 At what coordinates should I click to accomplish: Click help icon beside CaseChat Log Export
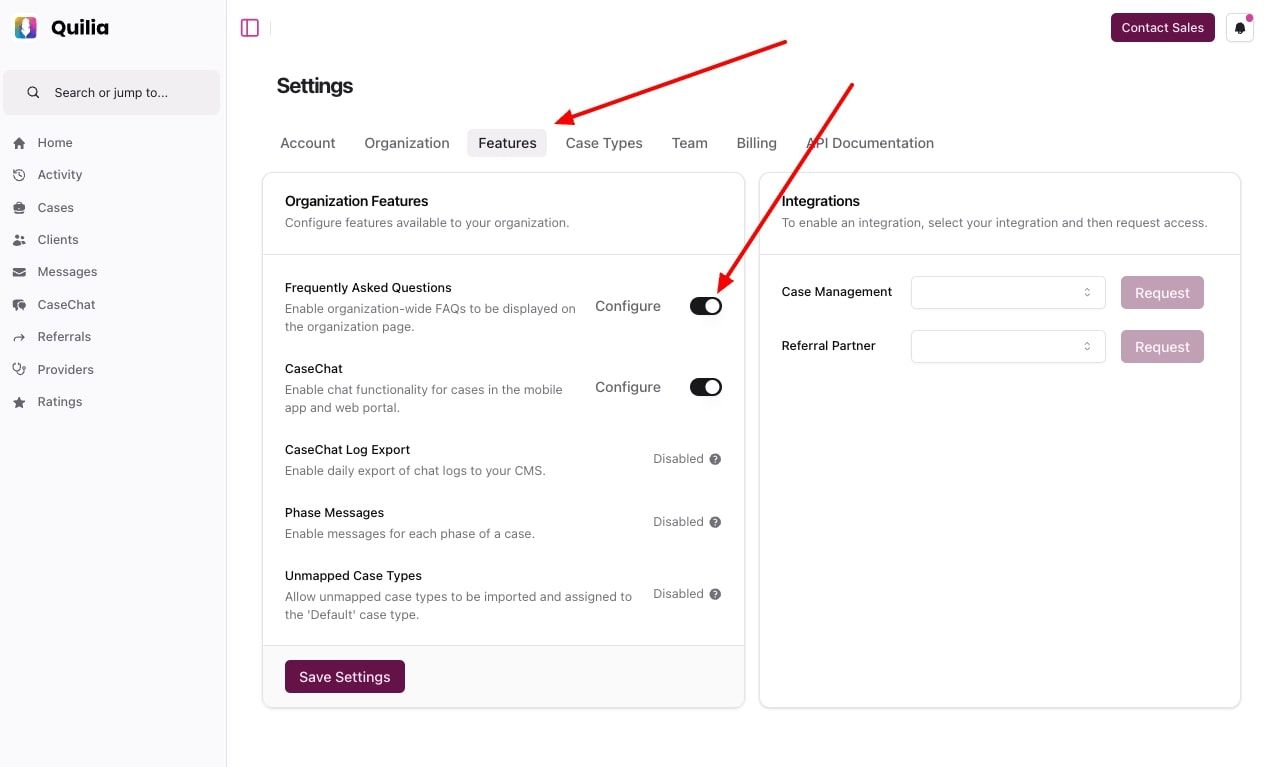[x=715, y=459]
